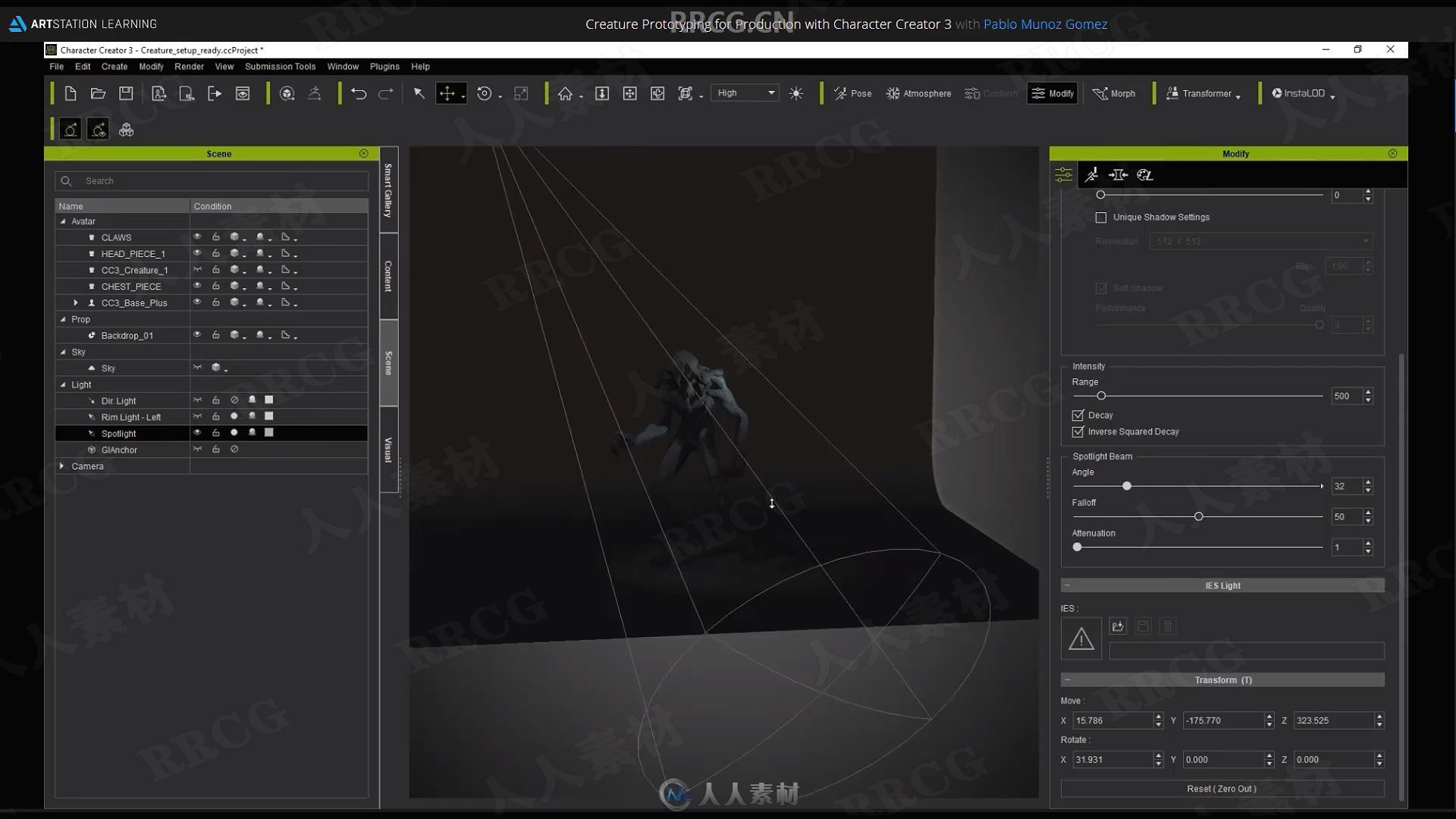Open the Submission Tools menu
This screenshot has height=819, width=1456.
click(x=280, y=67)
